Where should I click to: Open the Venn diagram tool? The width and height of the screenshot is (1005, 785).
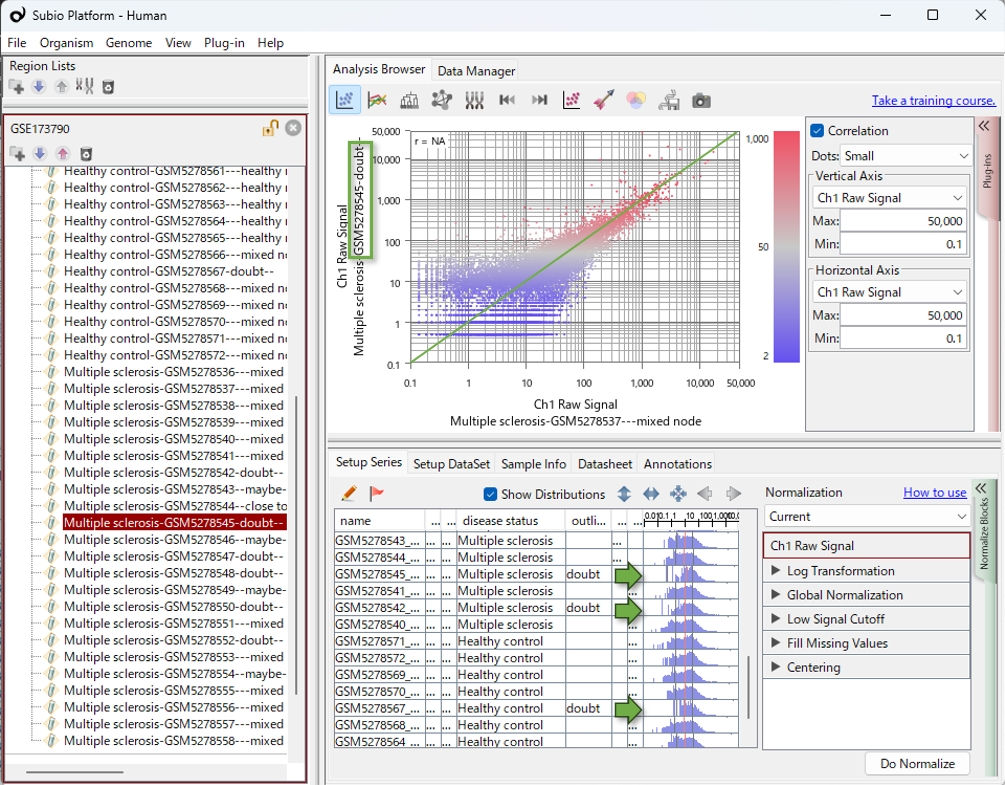(x=635, y=99)
